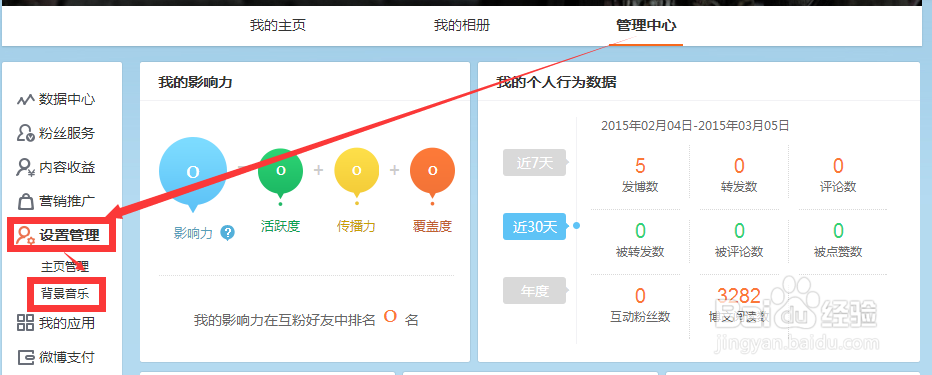Click the 数据中心 chart icon
The image size is (932, 375).
tap(26, 99)
